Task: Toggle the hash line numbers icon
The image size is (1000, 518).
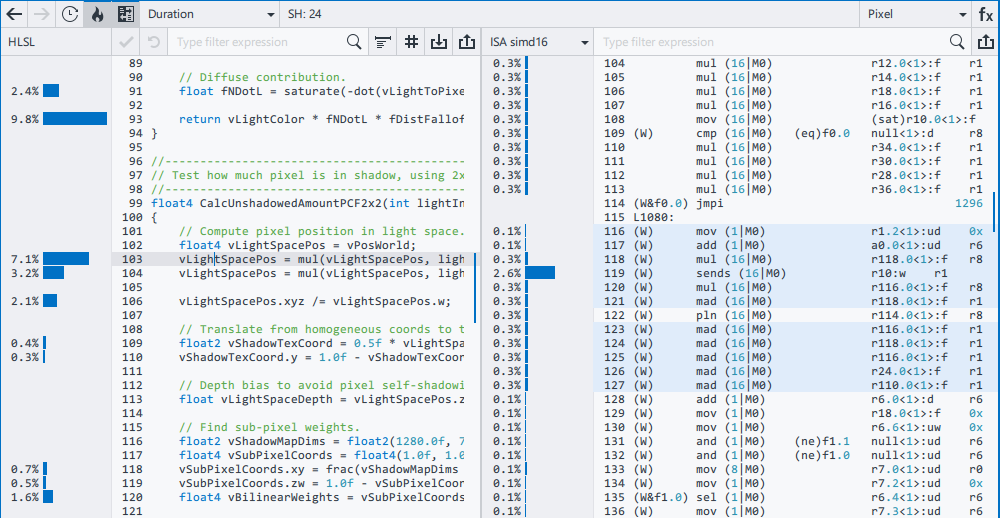Action: (x=411, y=42)
